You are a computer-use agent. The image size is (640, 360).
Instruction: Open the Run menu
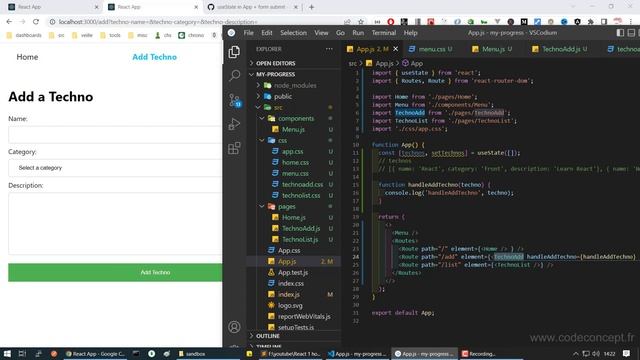pyautogui.click(x=358, y=33)
